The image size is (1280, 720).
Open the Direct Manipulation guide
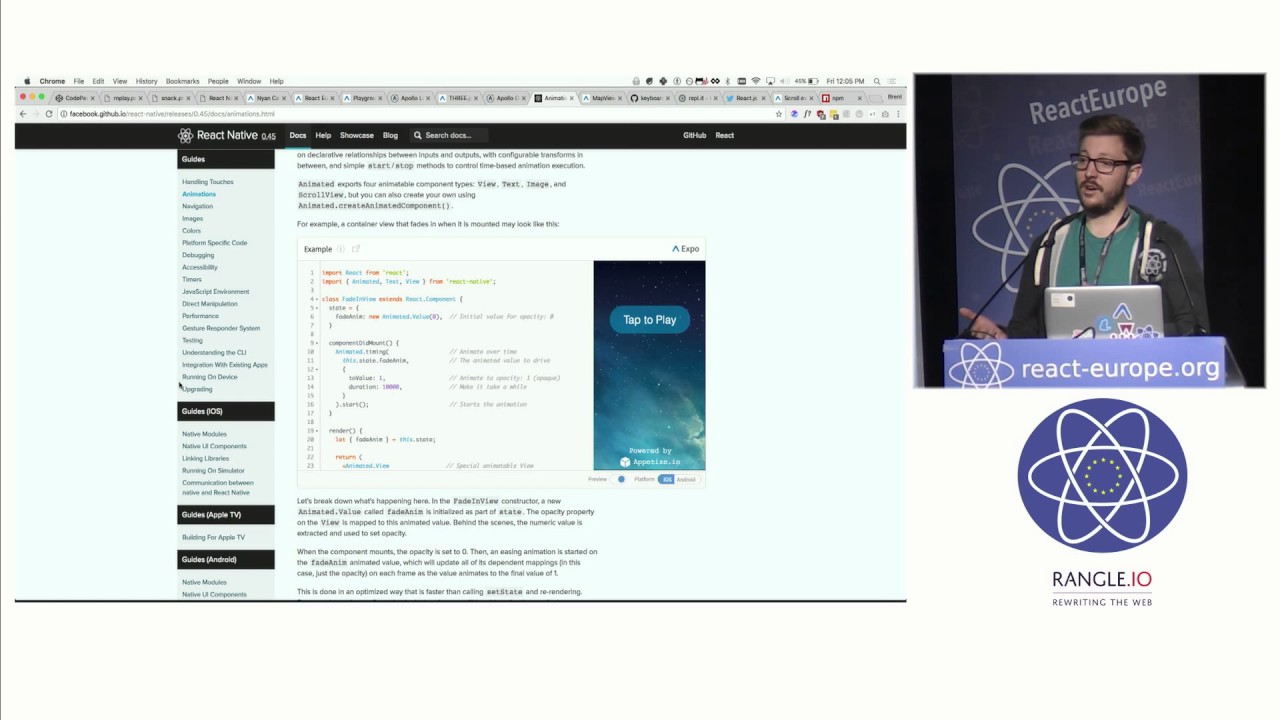pos(210,304)
